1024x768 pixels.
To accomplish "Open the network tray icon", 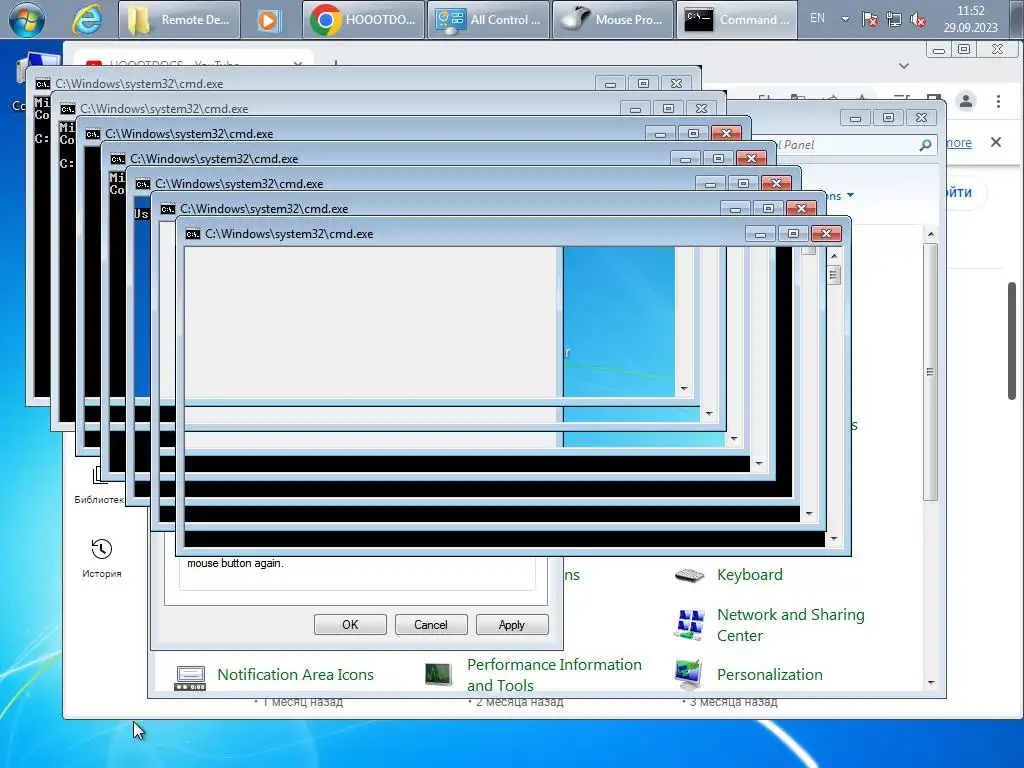I will point(893,20).
